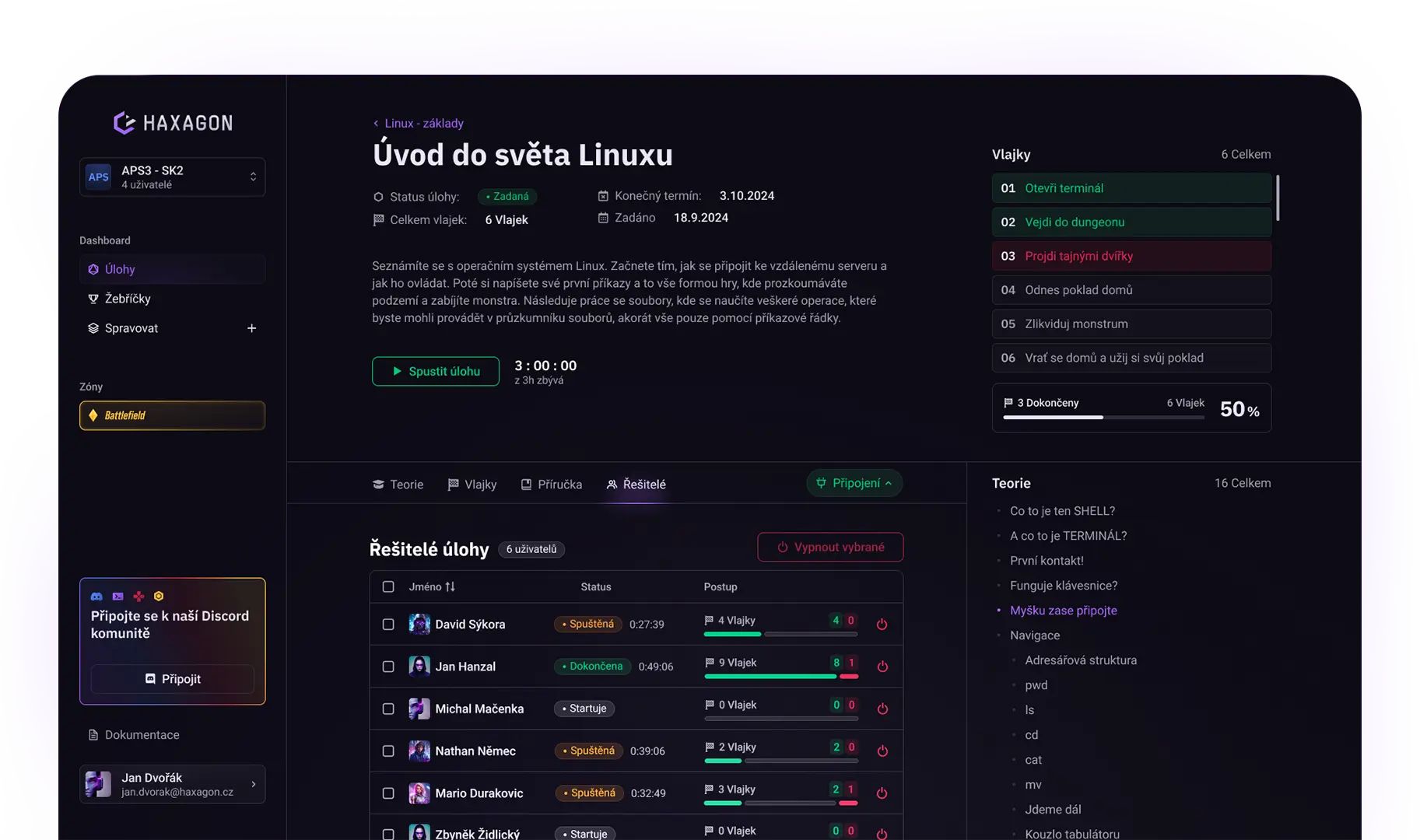1420x840 pixels.
Task: Power off David Sýkora's task
Action: pyautogui.click(x=882, y=624)
